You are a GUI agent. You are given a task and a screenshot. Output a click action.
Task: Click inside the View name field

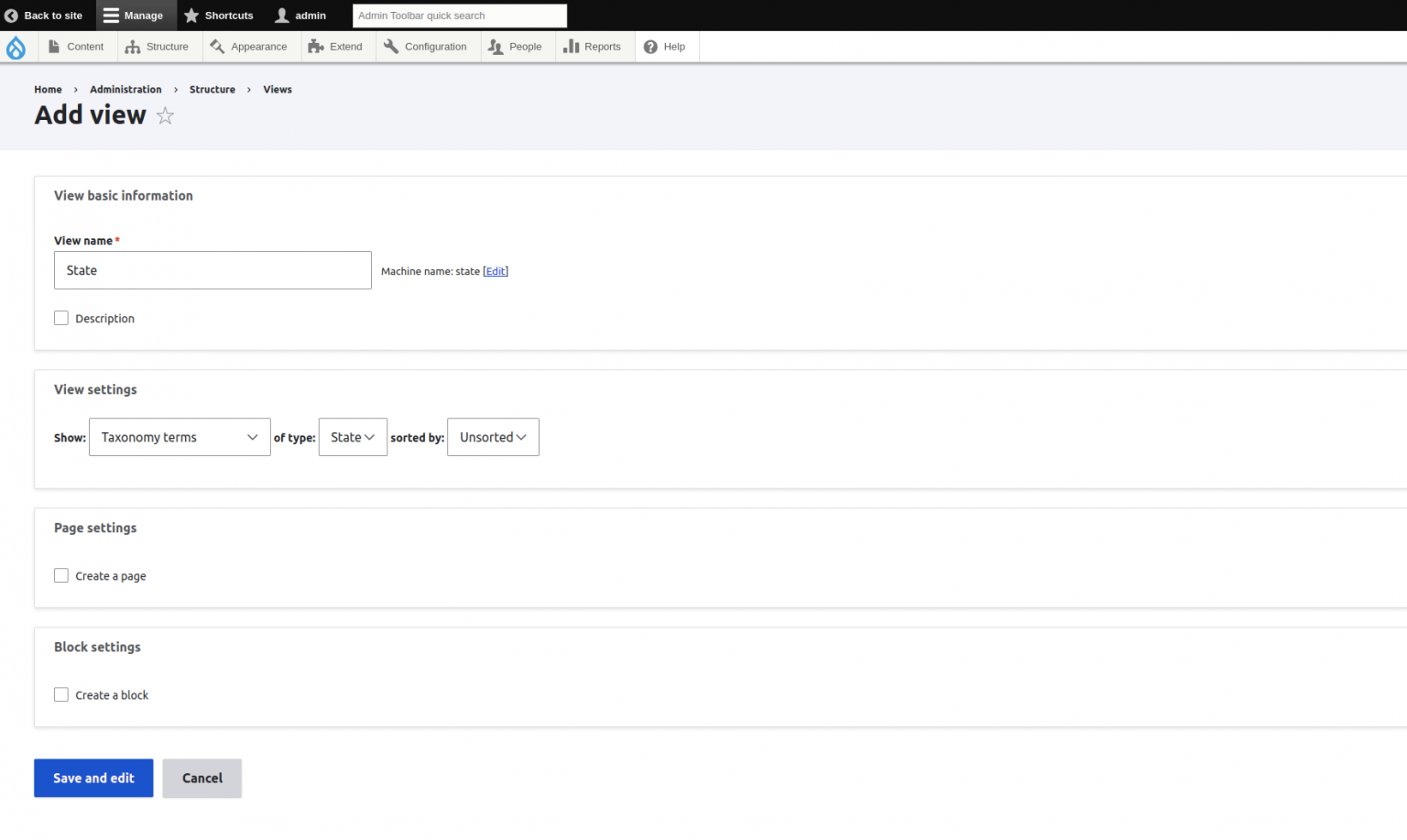coord(213,270)
